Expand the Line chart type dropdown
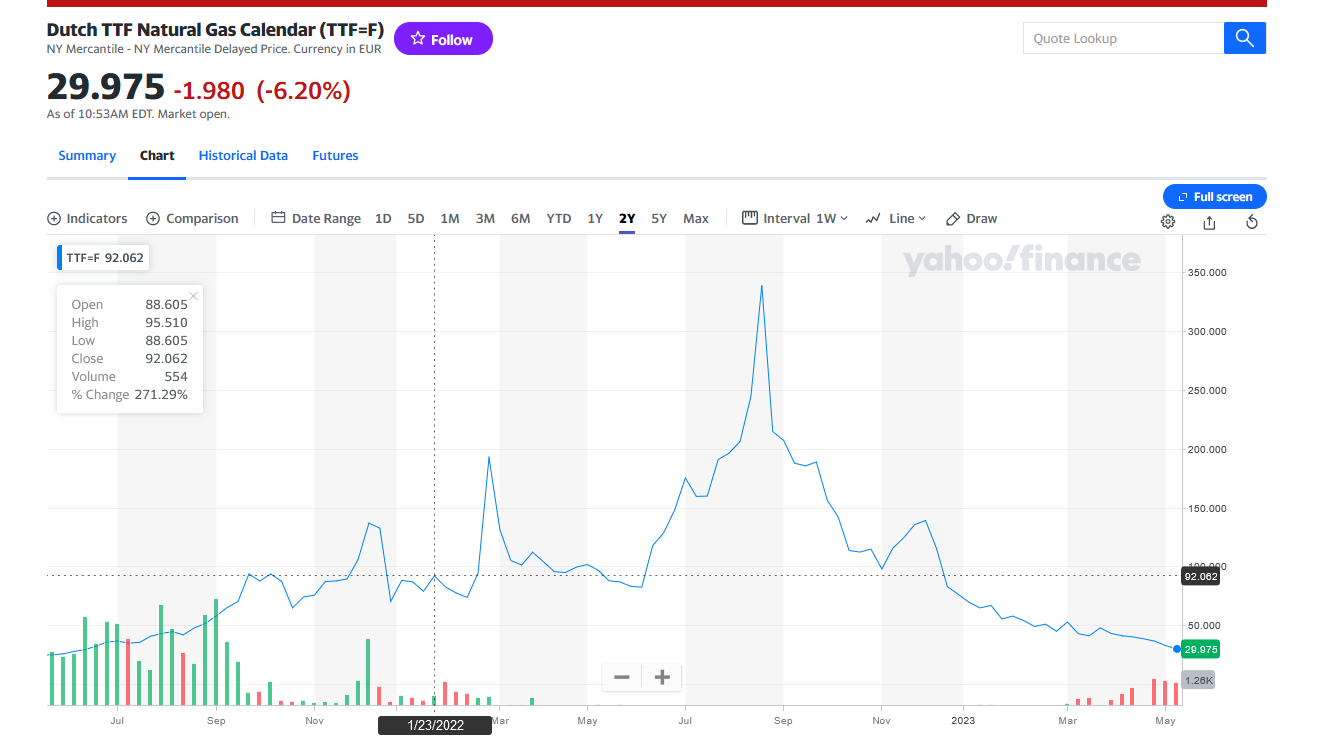Viewport: 1323px width, 739px height. pos(895,218)
